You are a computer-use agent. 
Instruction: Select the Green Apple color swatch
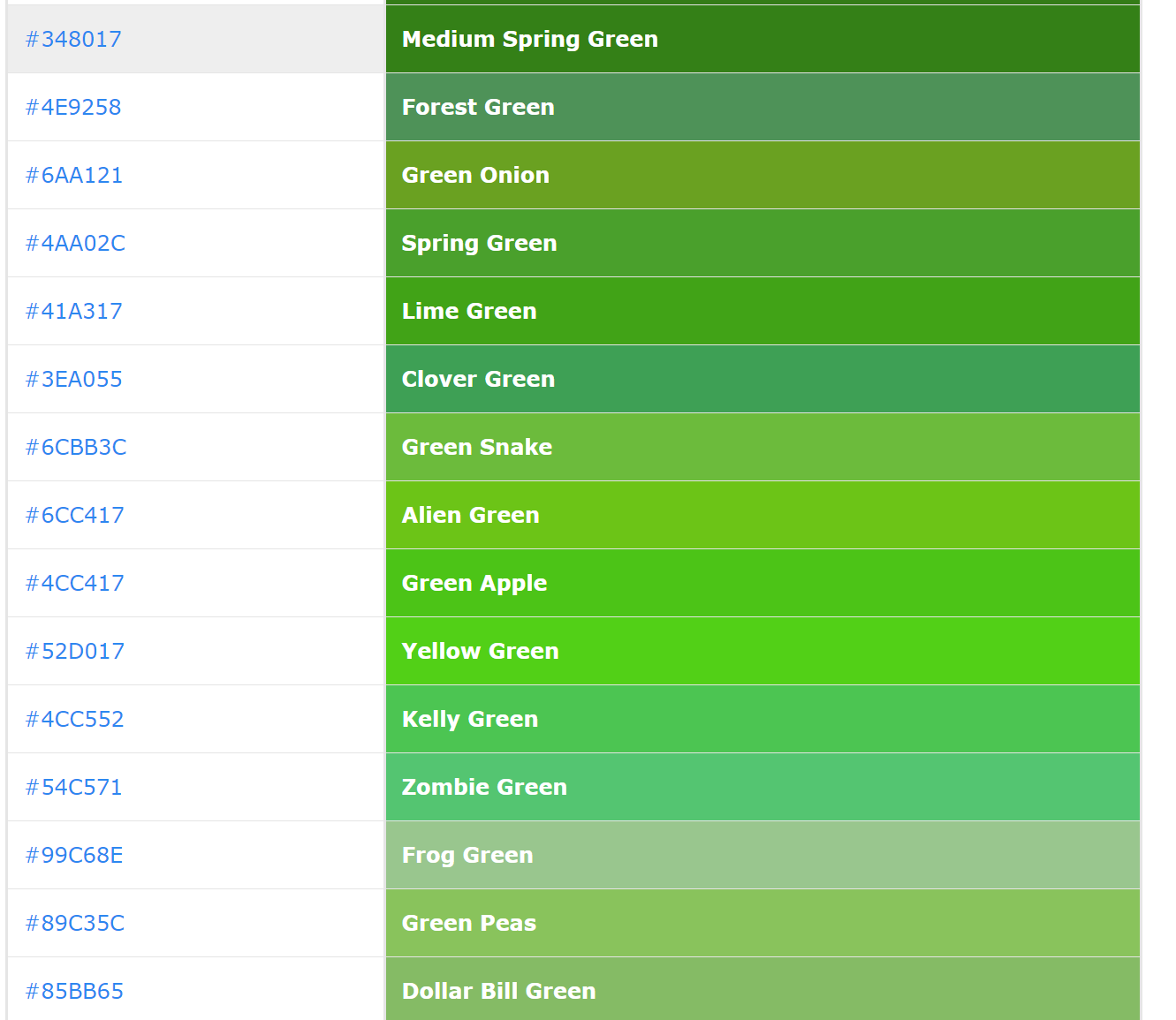762,583
